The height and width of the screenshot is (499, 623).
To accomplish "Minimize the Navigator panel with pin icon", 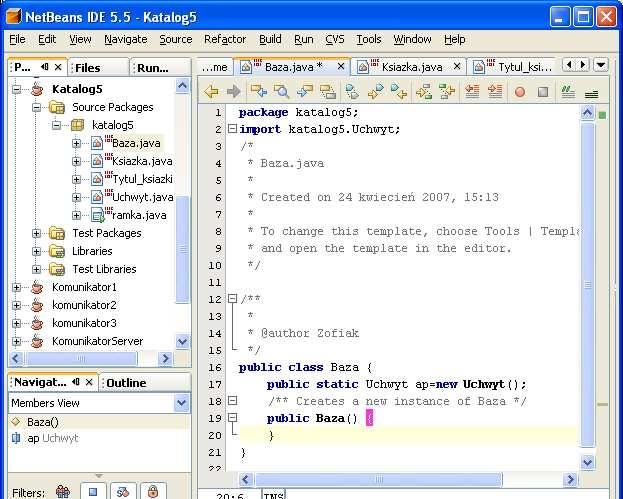I will pos(76,382).
